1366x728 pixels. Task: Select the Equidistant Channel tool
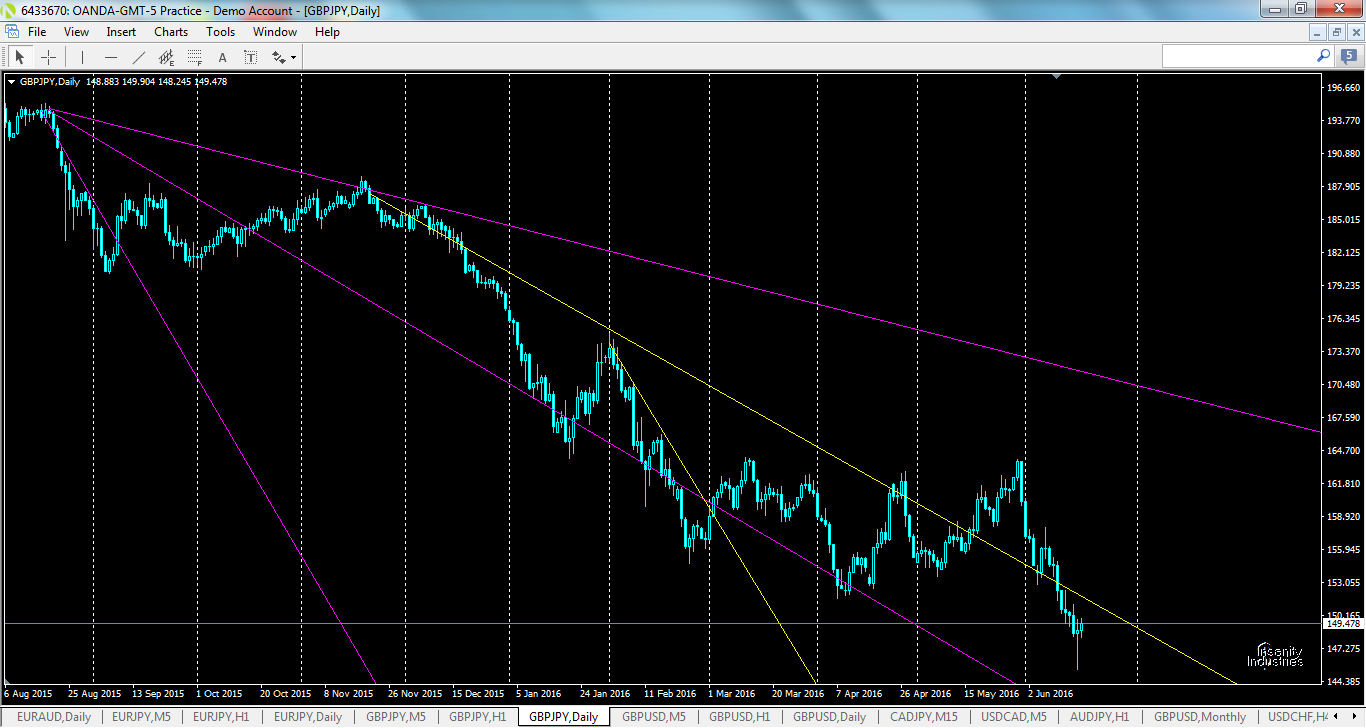(x=166, y=57)
